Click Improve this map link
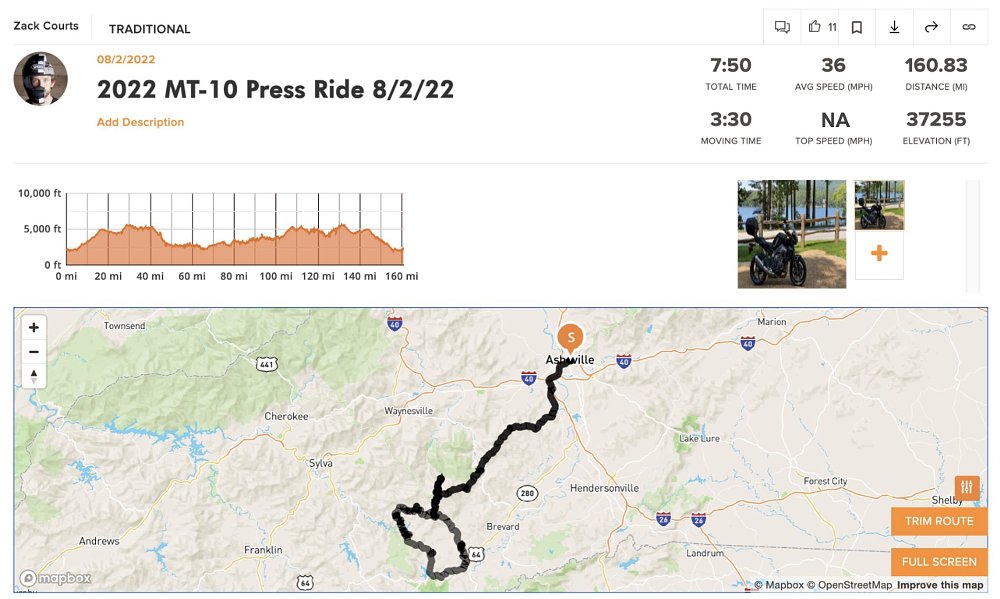The image size is (1000, 599). tap(940, 585)
